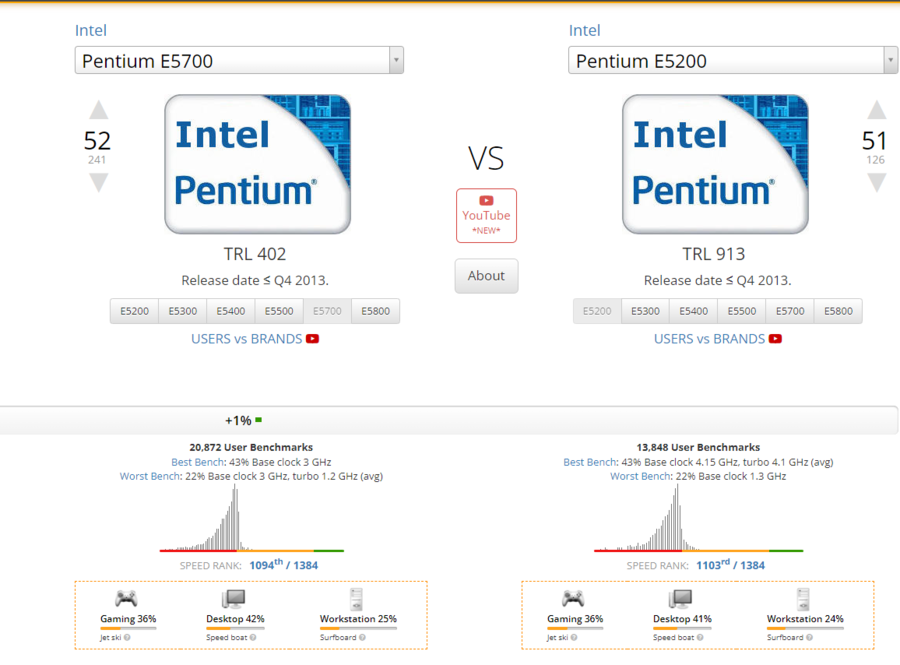This screenshot has width=900, height=665.
Task: Click the right Desktop 41% monitor icon
Action: [x=681, y=599]
